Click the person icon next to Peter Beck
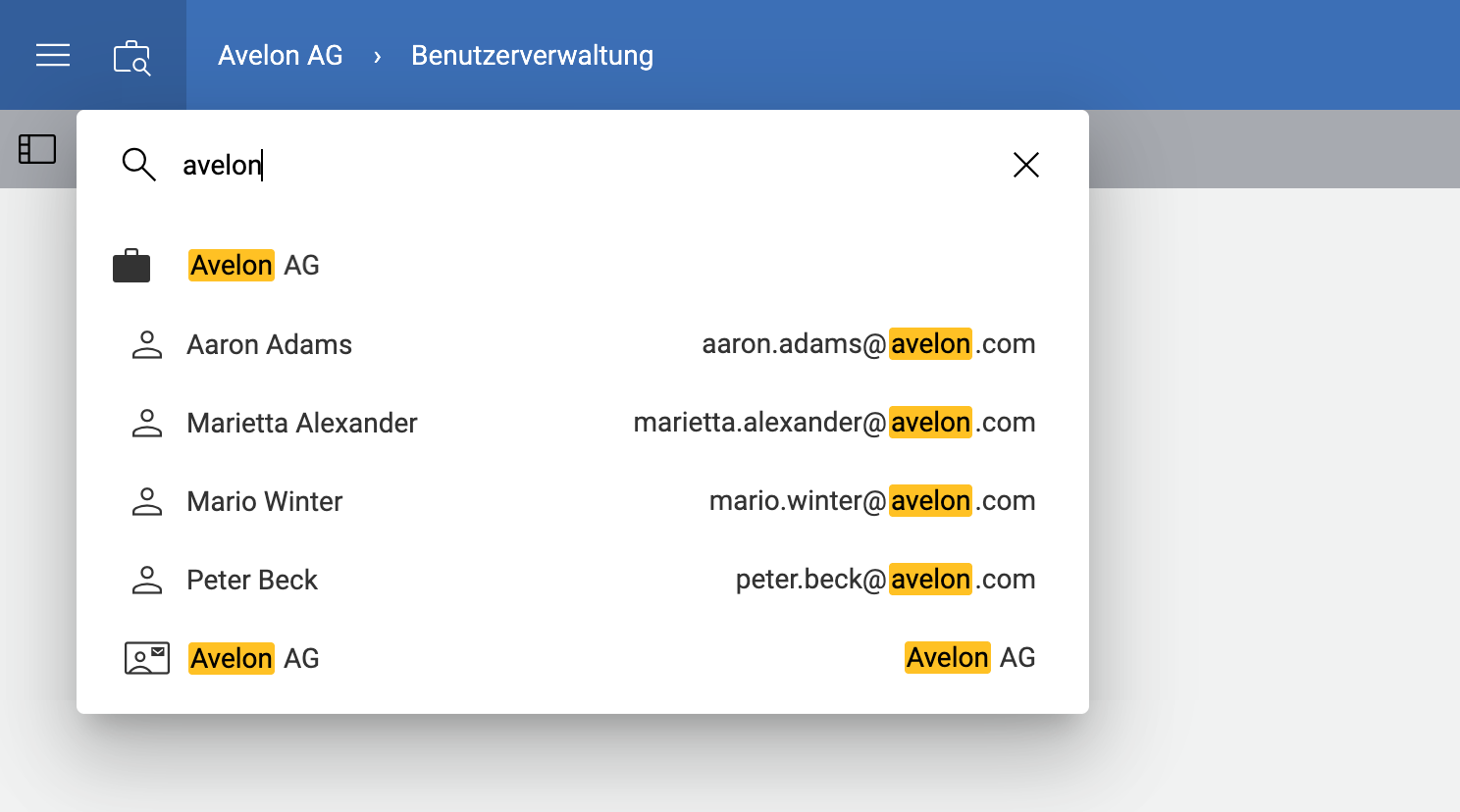Image resolution: width=1460 pixels, height=812 pixels. (x=147, y=580)
